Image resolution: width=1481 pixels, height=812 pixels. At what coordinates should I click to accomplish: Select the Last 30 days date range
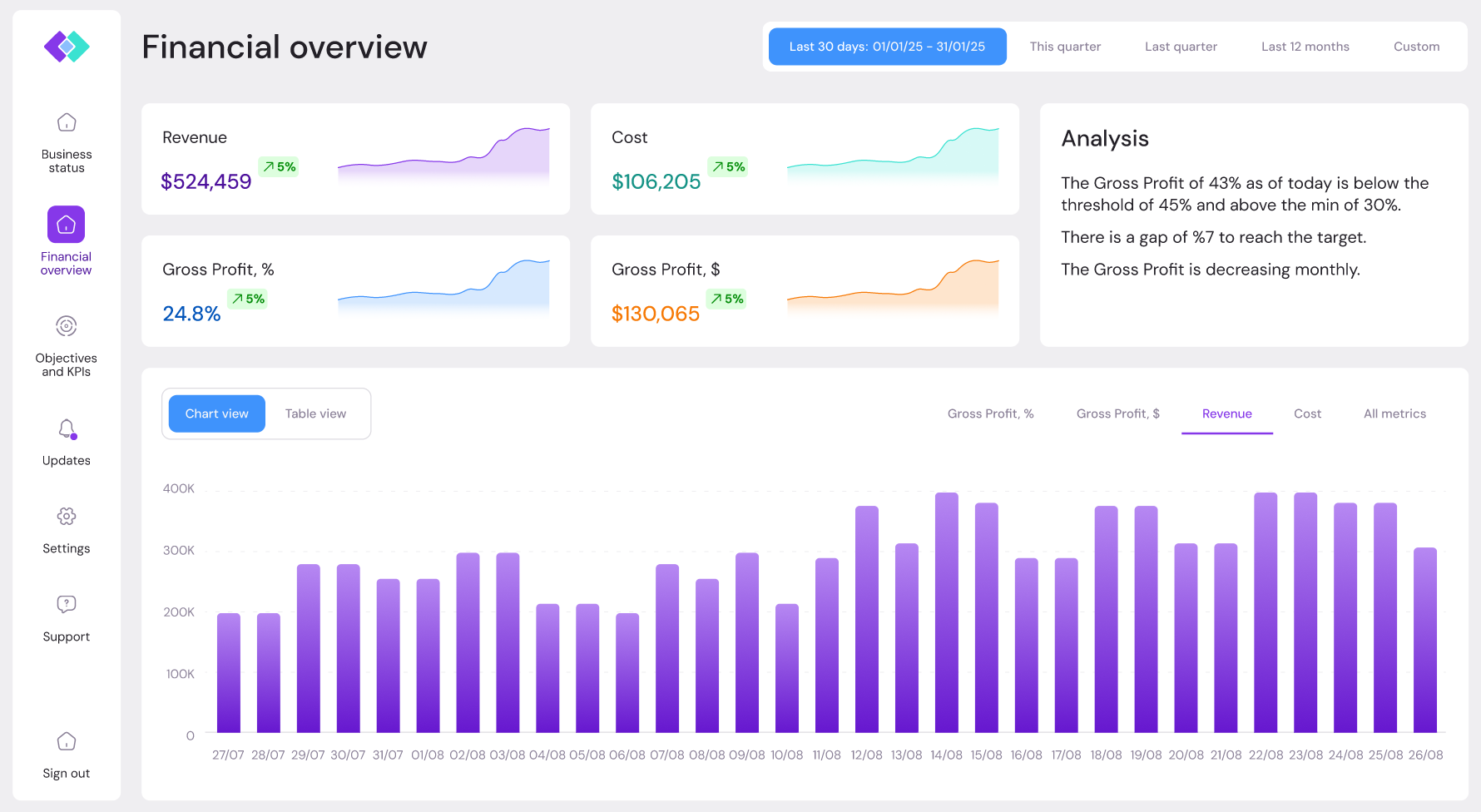coord(887,47)
